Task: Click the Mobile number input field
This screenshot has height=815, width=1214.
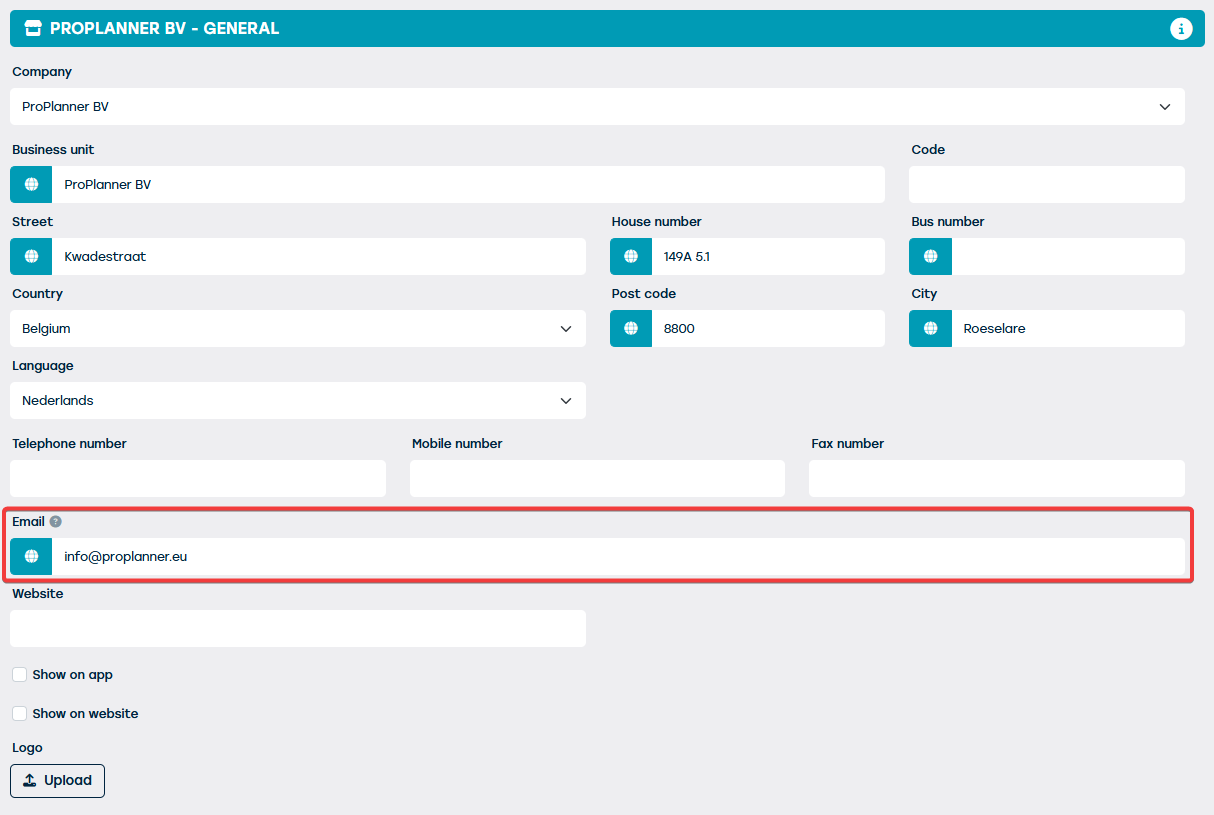Action: (597, 479)
